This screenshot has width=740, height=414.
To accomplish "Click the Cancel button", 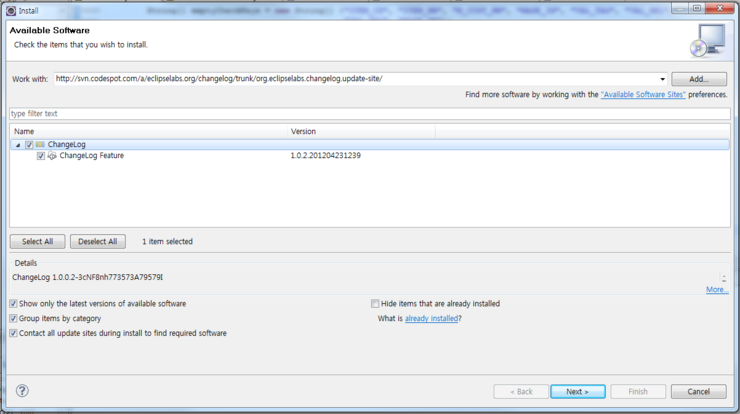I will coord(698,391).
